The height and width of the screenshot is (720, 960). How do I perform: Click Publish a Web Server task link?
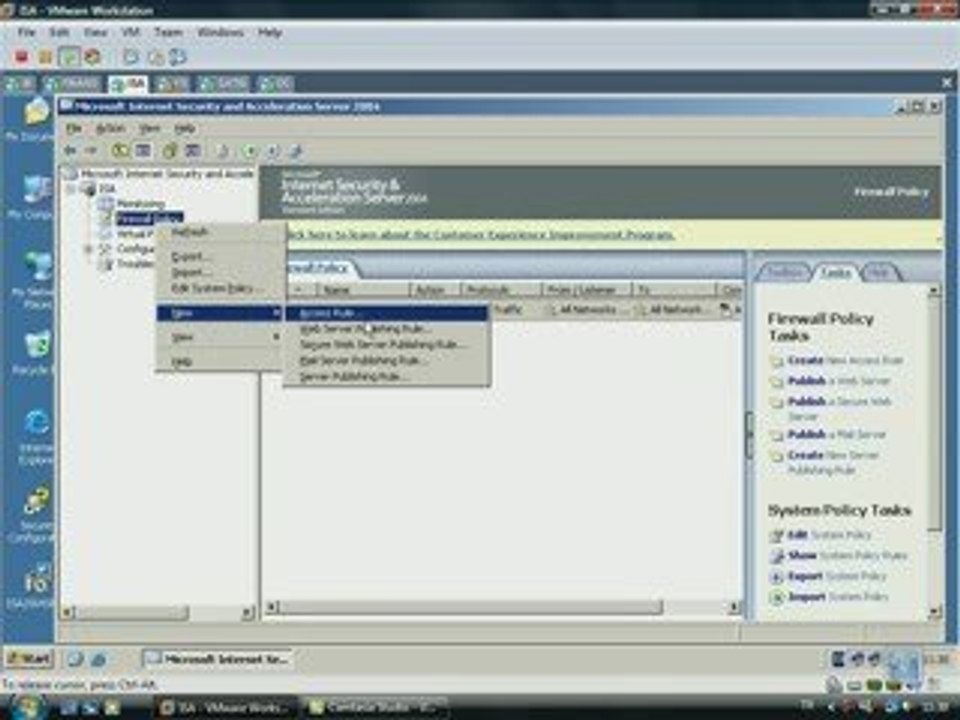[x=838, y=381]
